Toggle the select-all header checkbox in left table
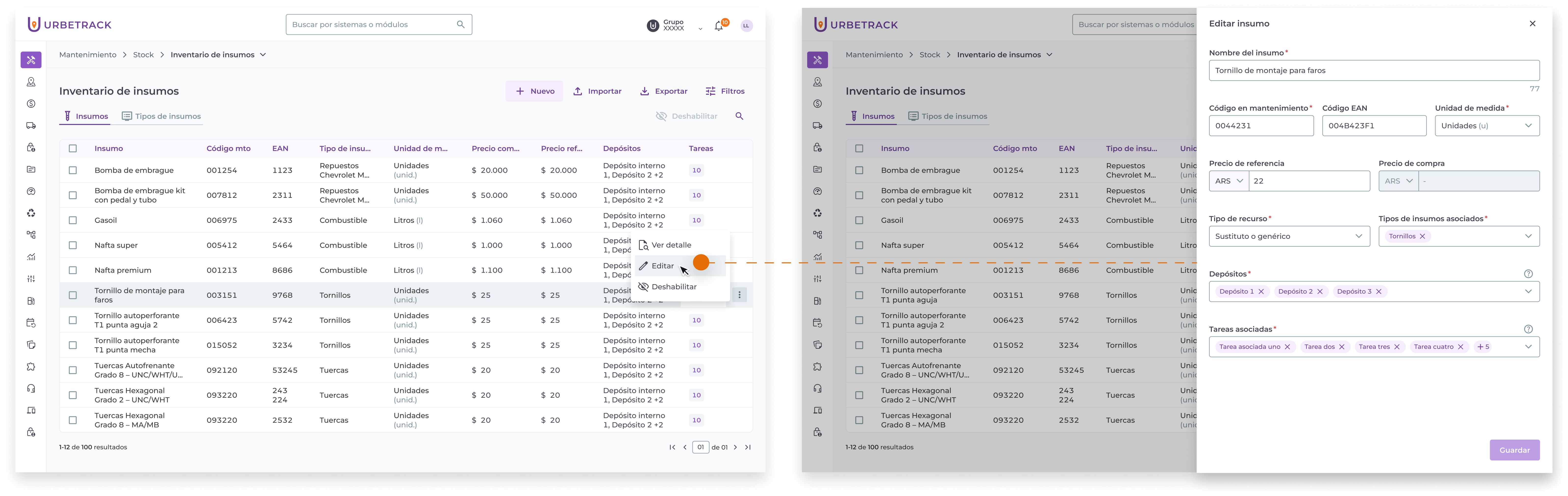 pos(73,148)
